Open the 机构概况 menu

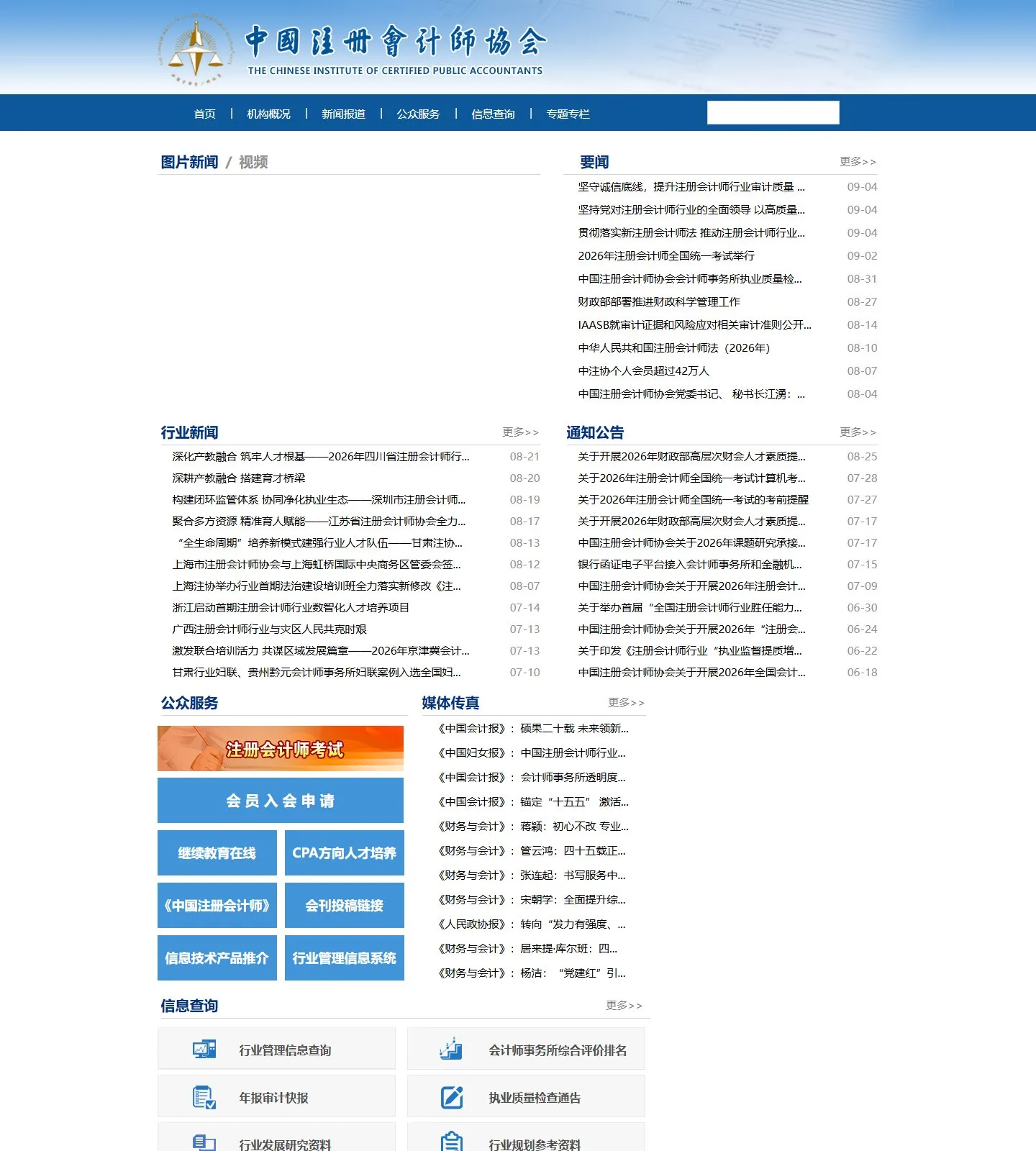(x=268, y=114)
